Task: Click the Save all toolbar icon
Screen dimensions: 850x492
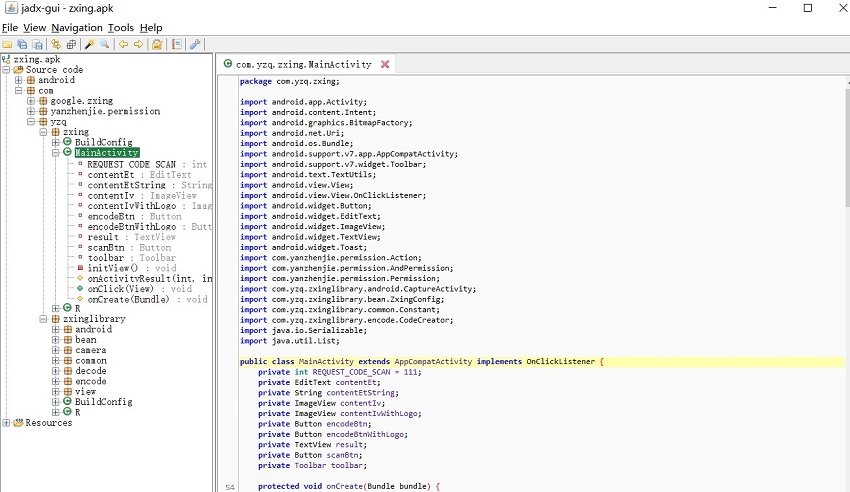Action: click(22, 44)
